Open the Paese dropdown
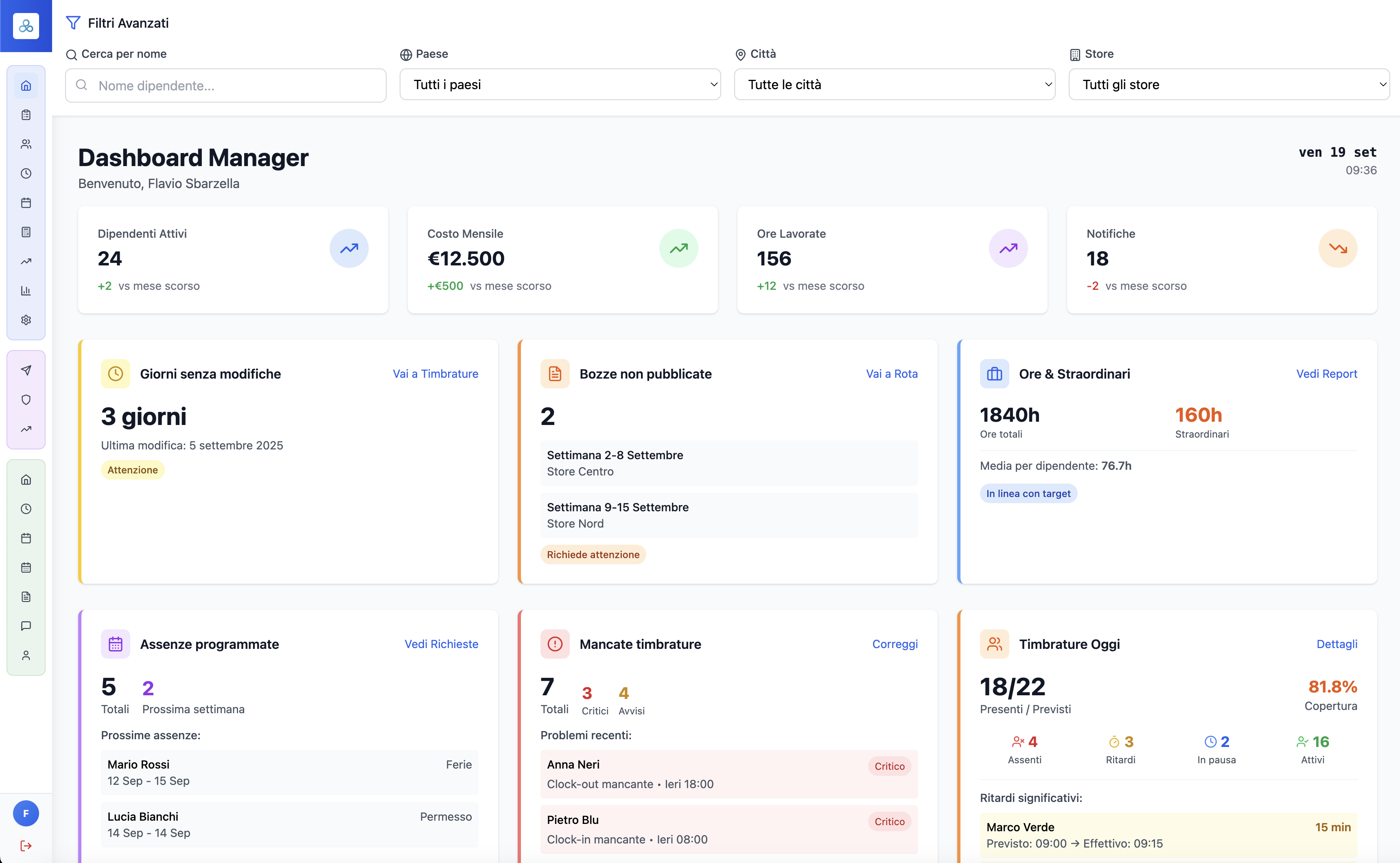Screen dimensions: 1400x863 click(x=560, y=85)
